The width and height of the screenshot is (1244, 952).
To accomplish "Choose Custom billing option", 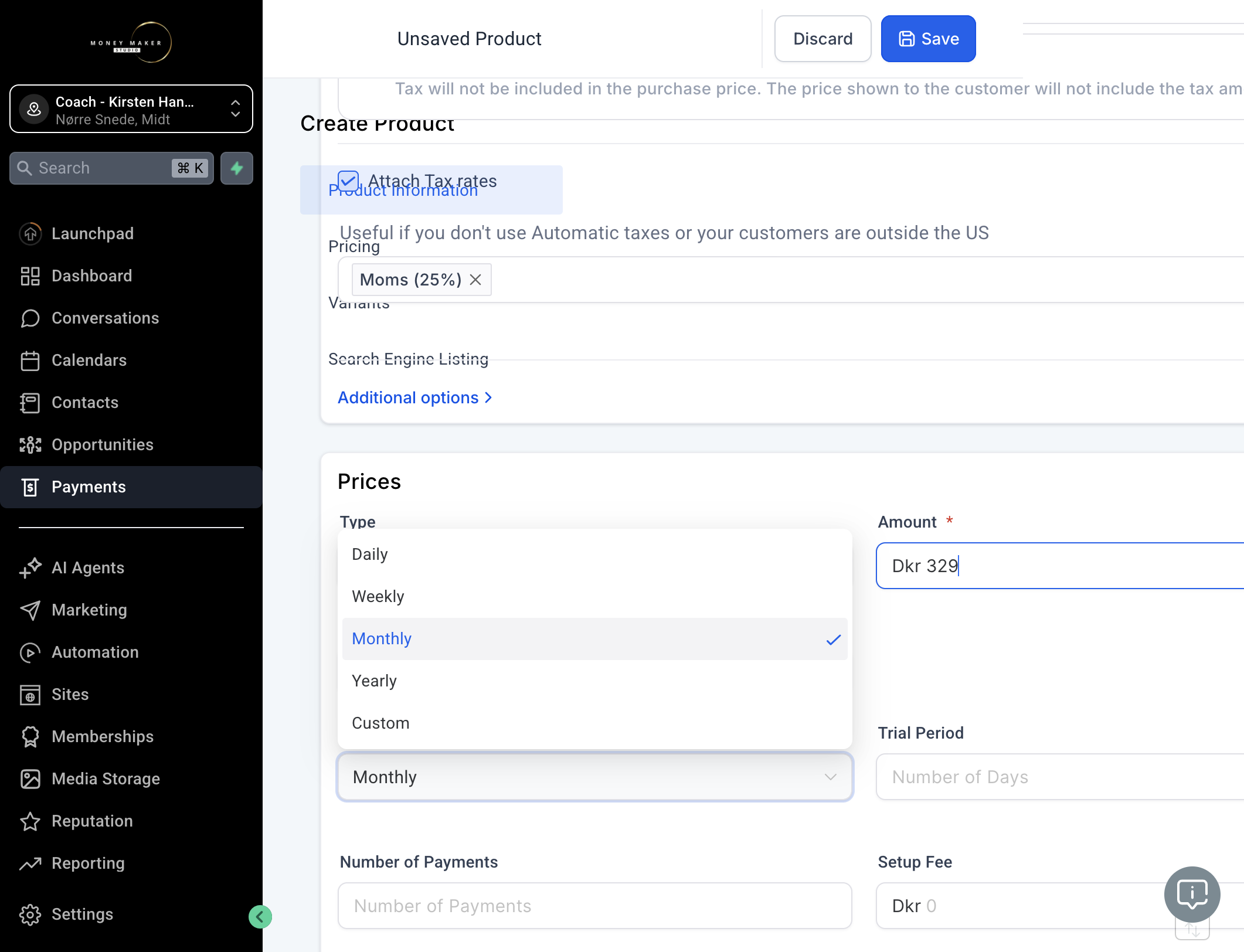I will coord(595,723).
